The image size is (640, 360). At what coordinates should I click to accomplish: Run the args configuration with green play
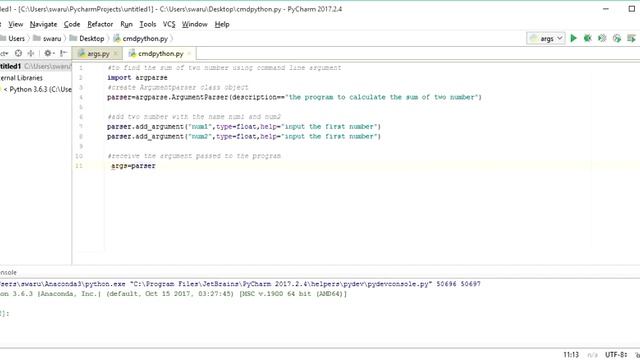click(x=573, y=38)
